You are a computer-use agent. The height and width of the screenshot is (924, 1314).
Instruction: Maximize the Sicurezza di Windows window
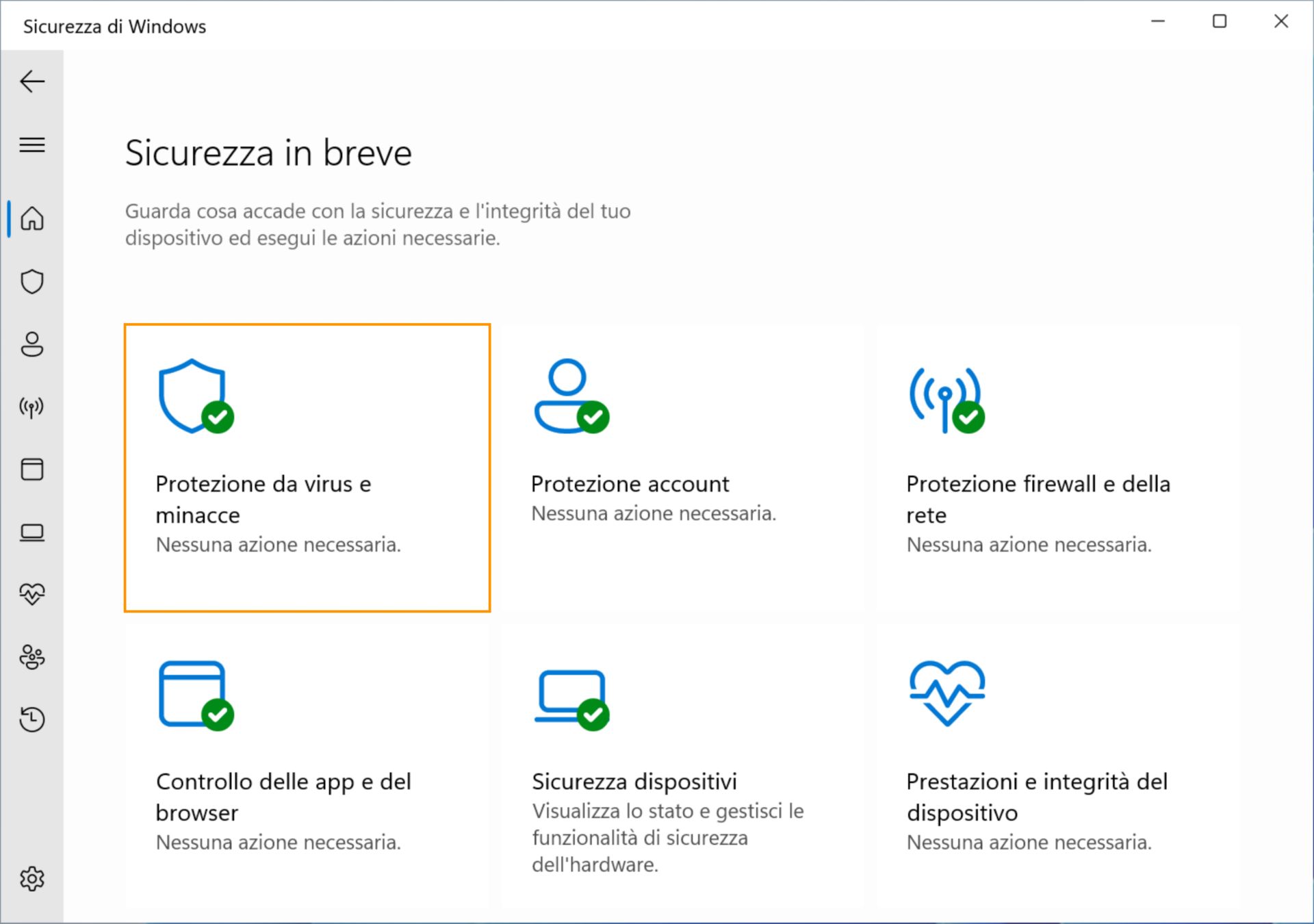tap(1220, 22)
